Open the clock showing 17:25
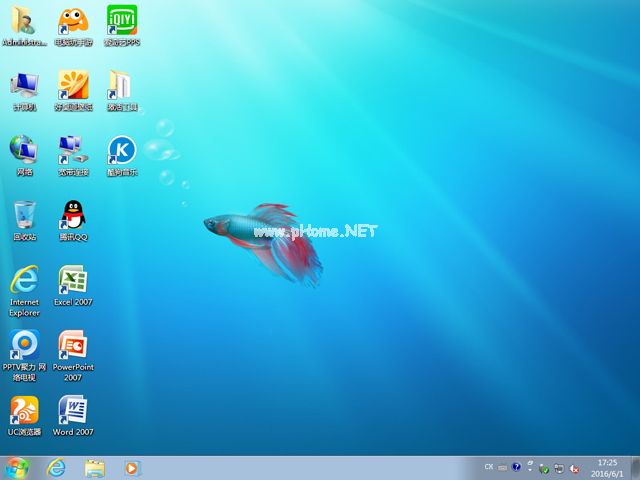 pos(607,468)
